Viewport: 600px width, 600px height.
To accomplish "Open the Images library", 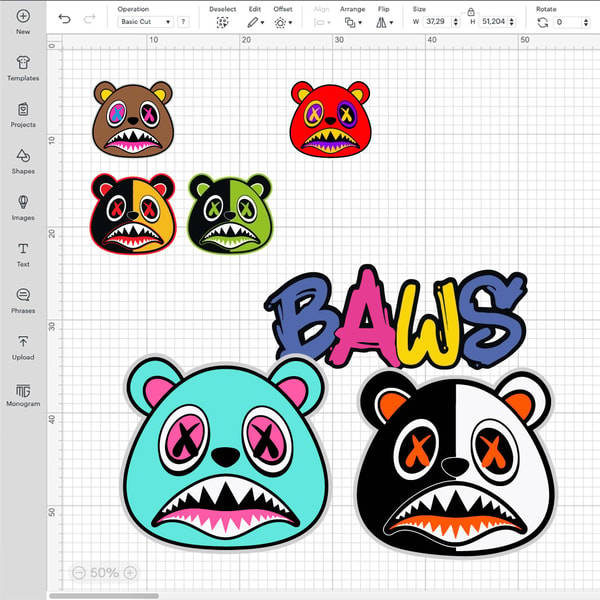I will coord(23,208).
